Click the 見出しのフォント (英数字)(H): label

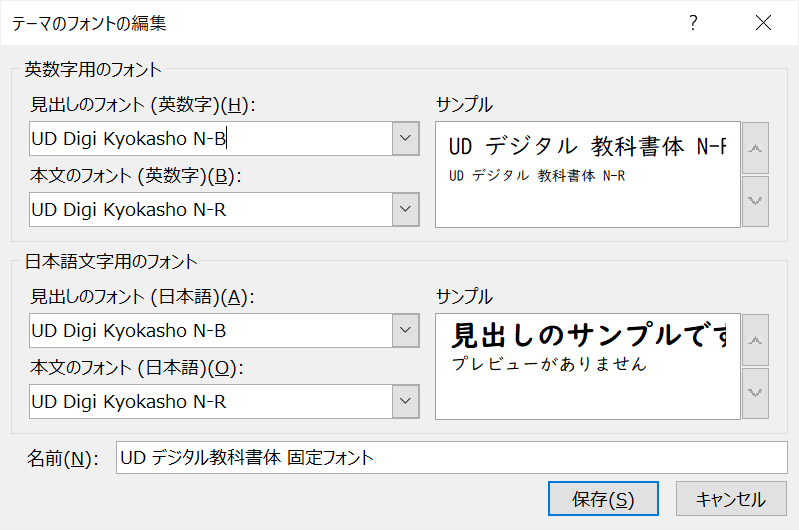point(143,104)
